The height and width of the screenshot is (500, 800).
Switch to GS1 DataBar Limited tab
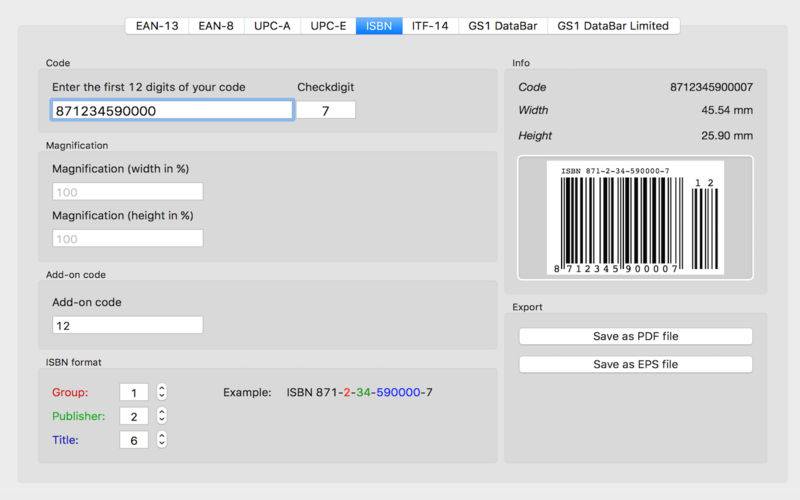click(613, 26)
